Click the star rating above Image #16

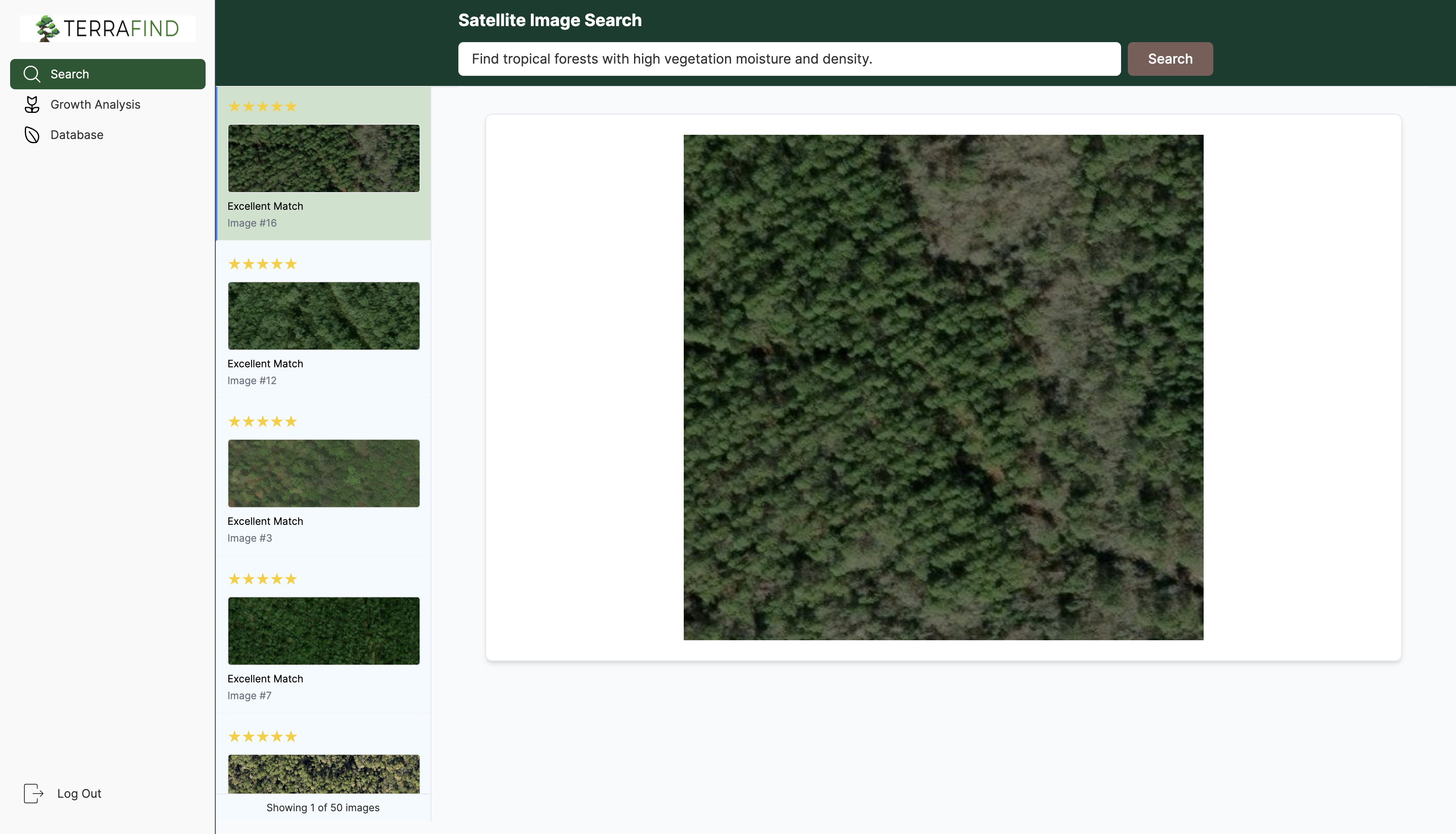tap(262, 107)
